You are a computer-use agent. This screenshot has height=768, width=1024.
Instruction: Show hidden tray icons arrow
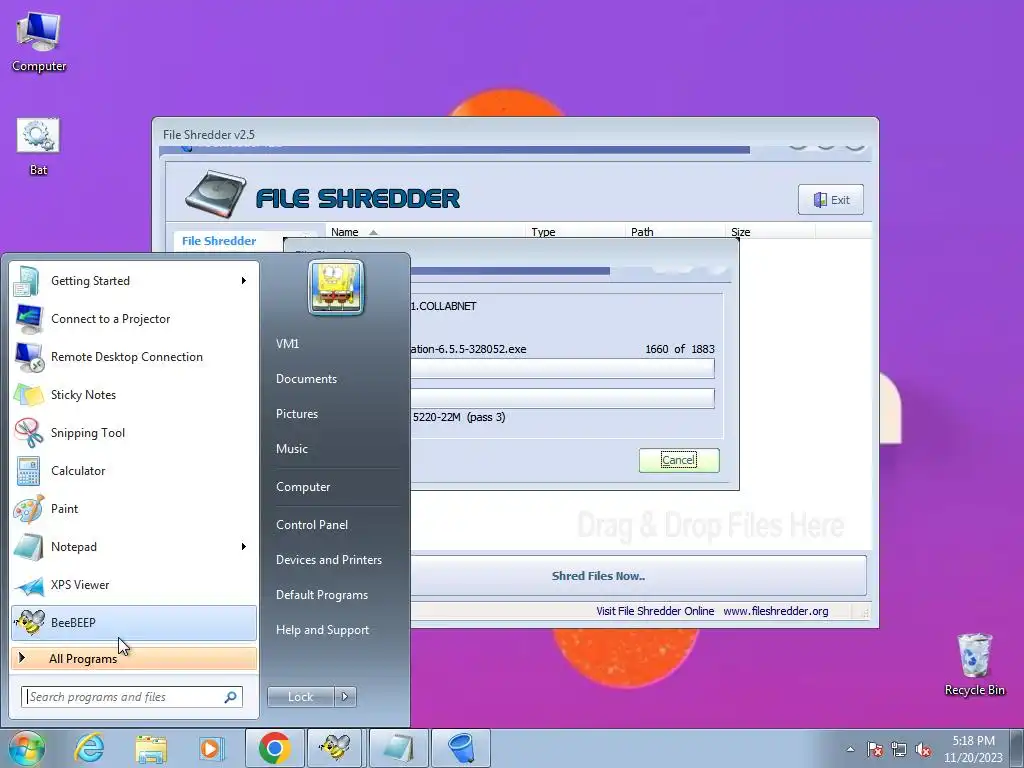[850, 750]
